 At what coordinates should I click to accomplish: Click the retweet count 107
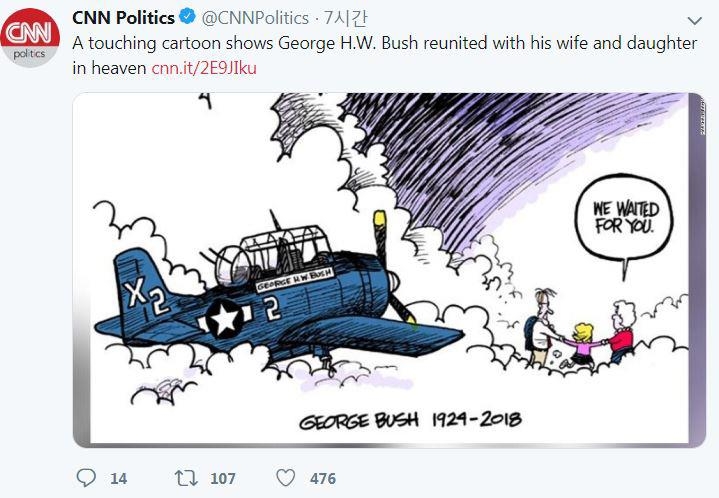[x=222, y=479]
